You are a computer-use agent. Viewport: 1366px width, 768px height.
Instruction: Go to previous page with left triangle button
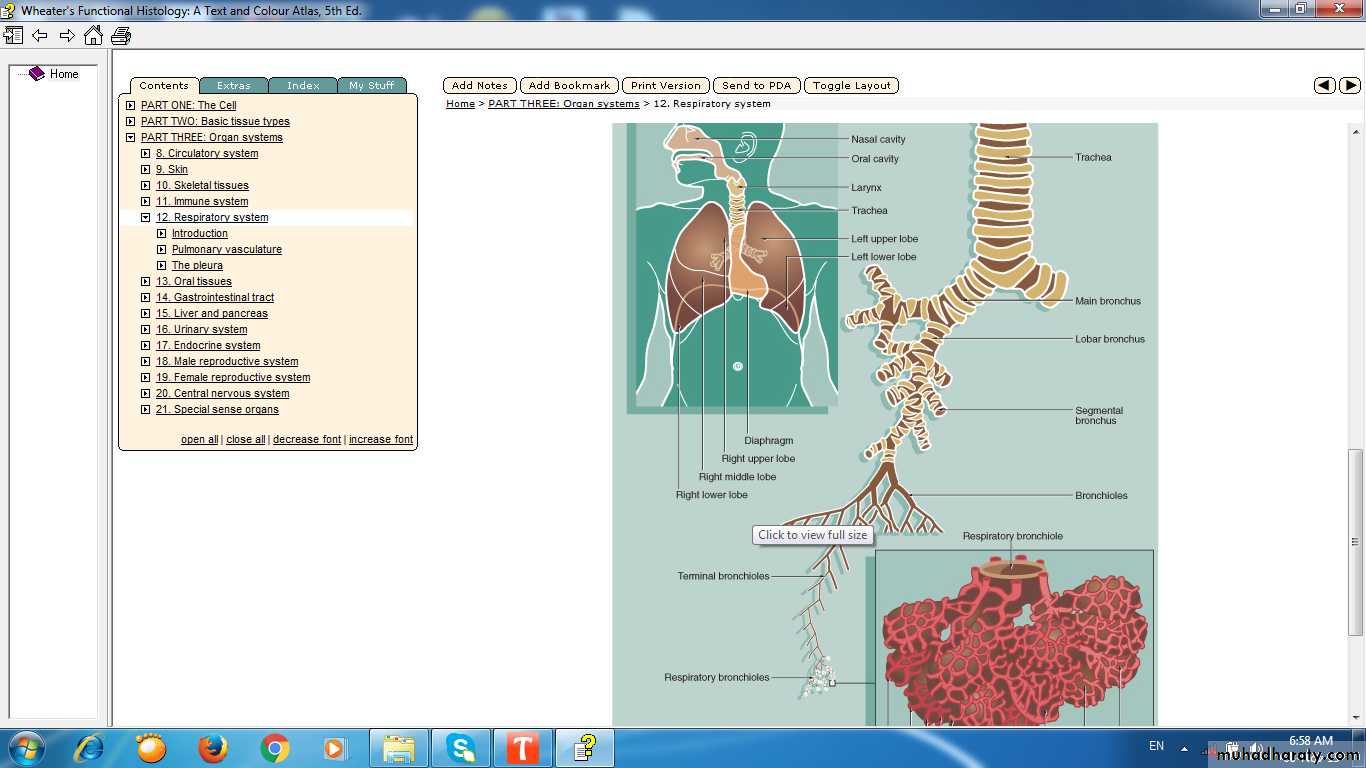coord(1324,86)
